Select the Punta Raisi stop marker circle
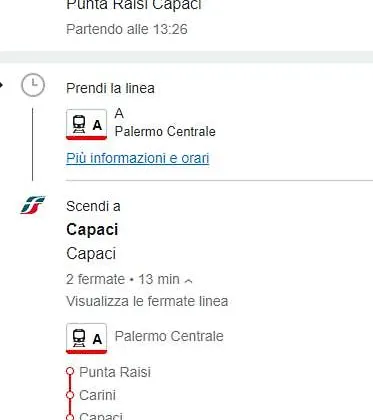Image resolution: width=373 pixels, height=420 pixels. [x=70, y=371]
